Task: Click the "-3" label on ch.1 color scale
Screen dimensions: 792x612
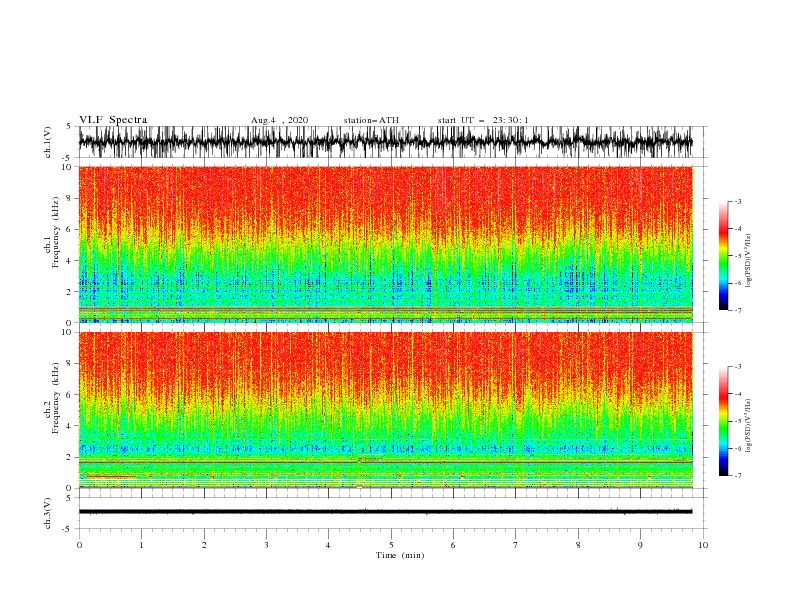Action: pyautogui.click(x=737, y=201)
